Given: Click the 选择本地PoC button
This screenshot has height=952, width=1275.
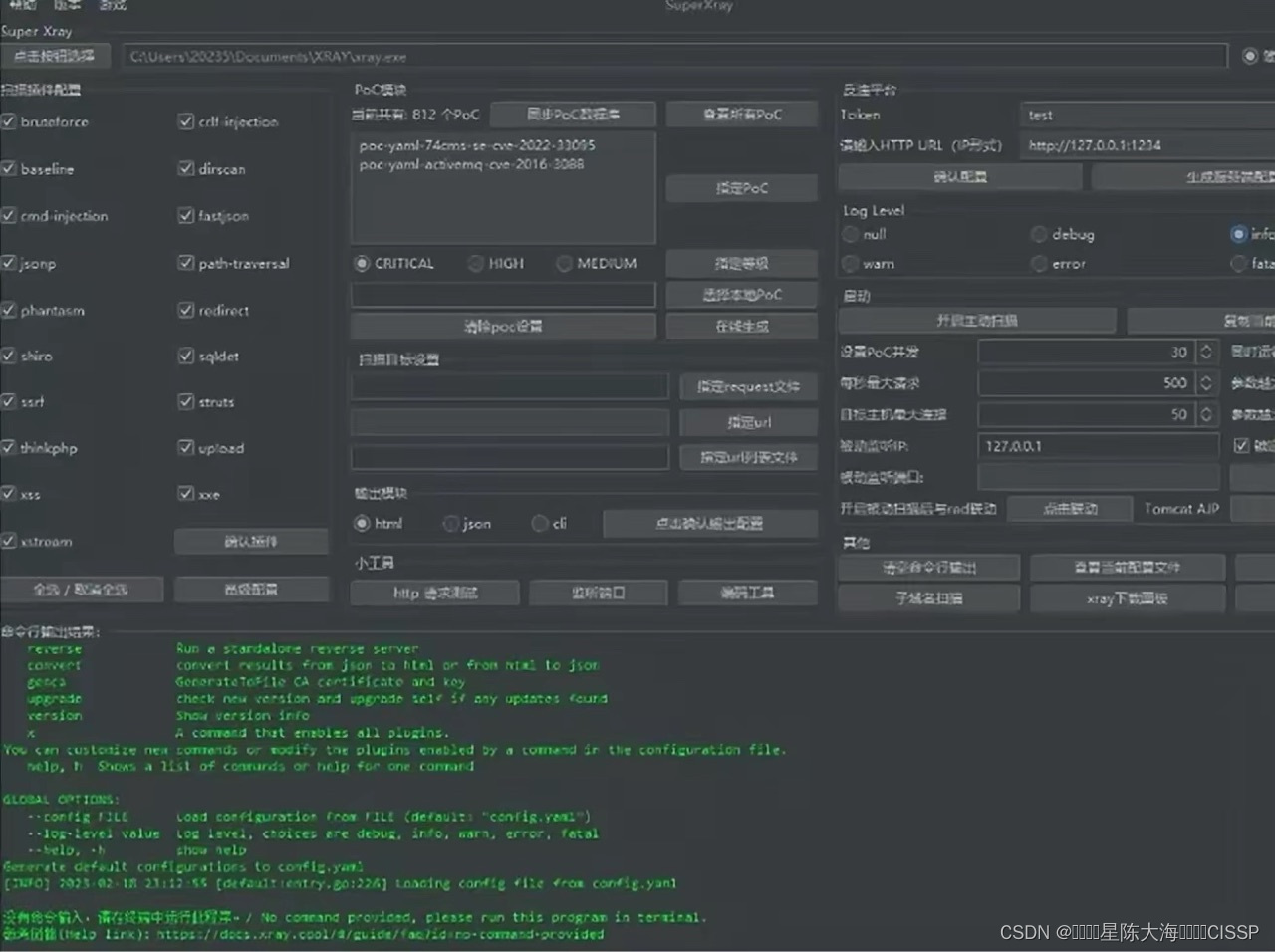Looking at the screenshot, I should click(x=742, y=295).
